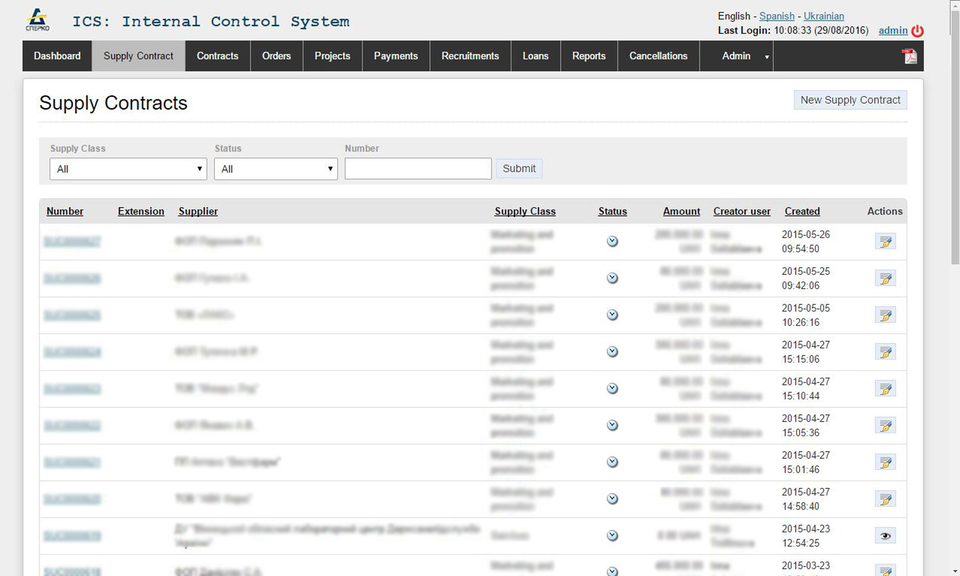This screenshot has width=960, height=576.
Task: Switch to the Contracts tab
Action: pos(217,56)
